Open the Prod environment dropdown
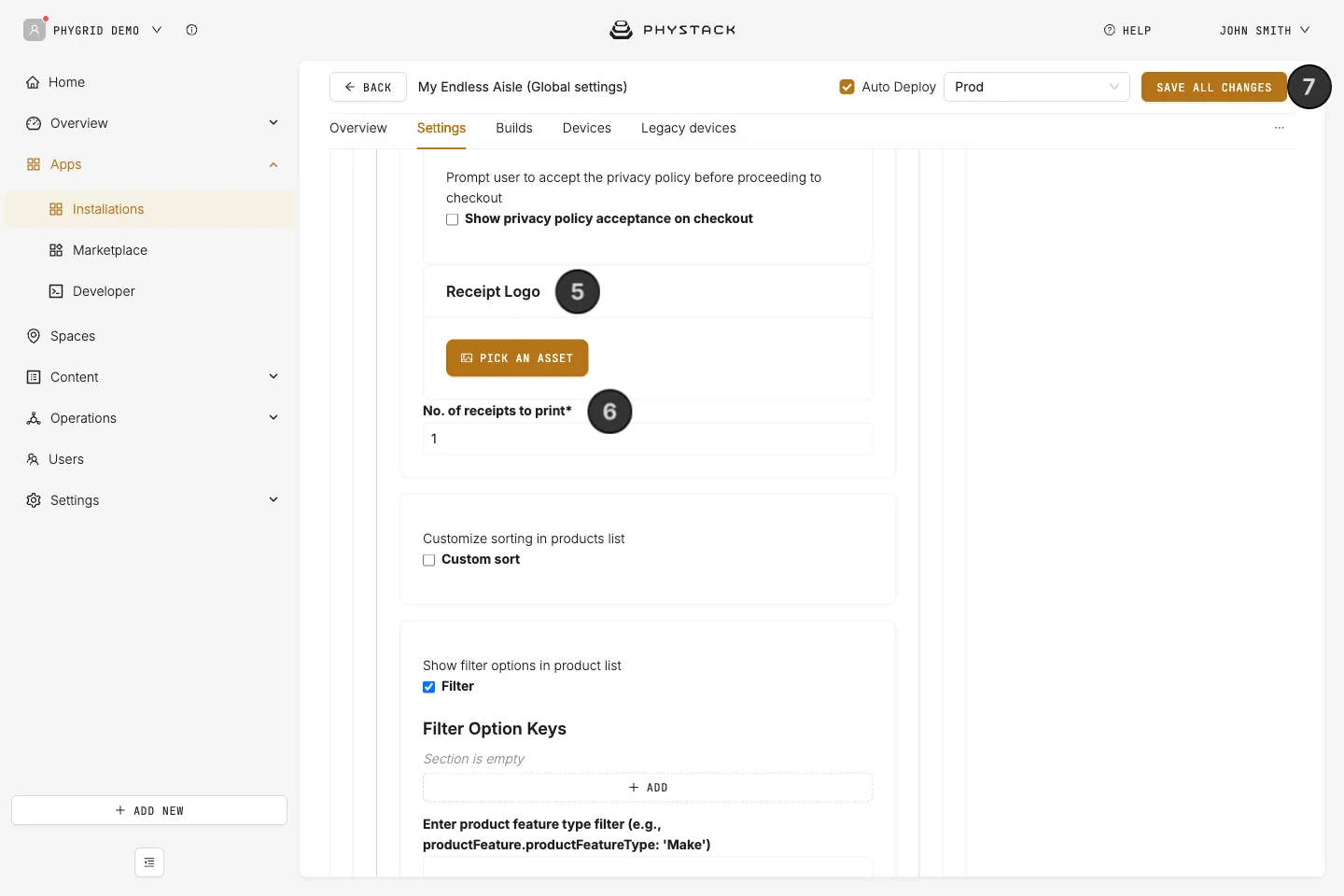The height and width of the screenshot is (896, 1344). 1037,87
